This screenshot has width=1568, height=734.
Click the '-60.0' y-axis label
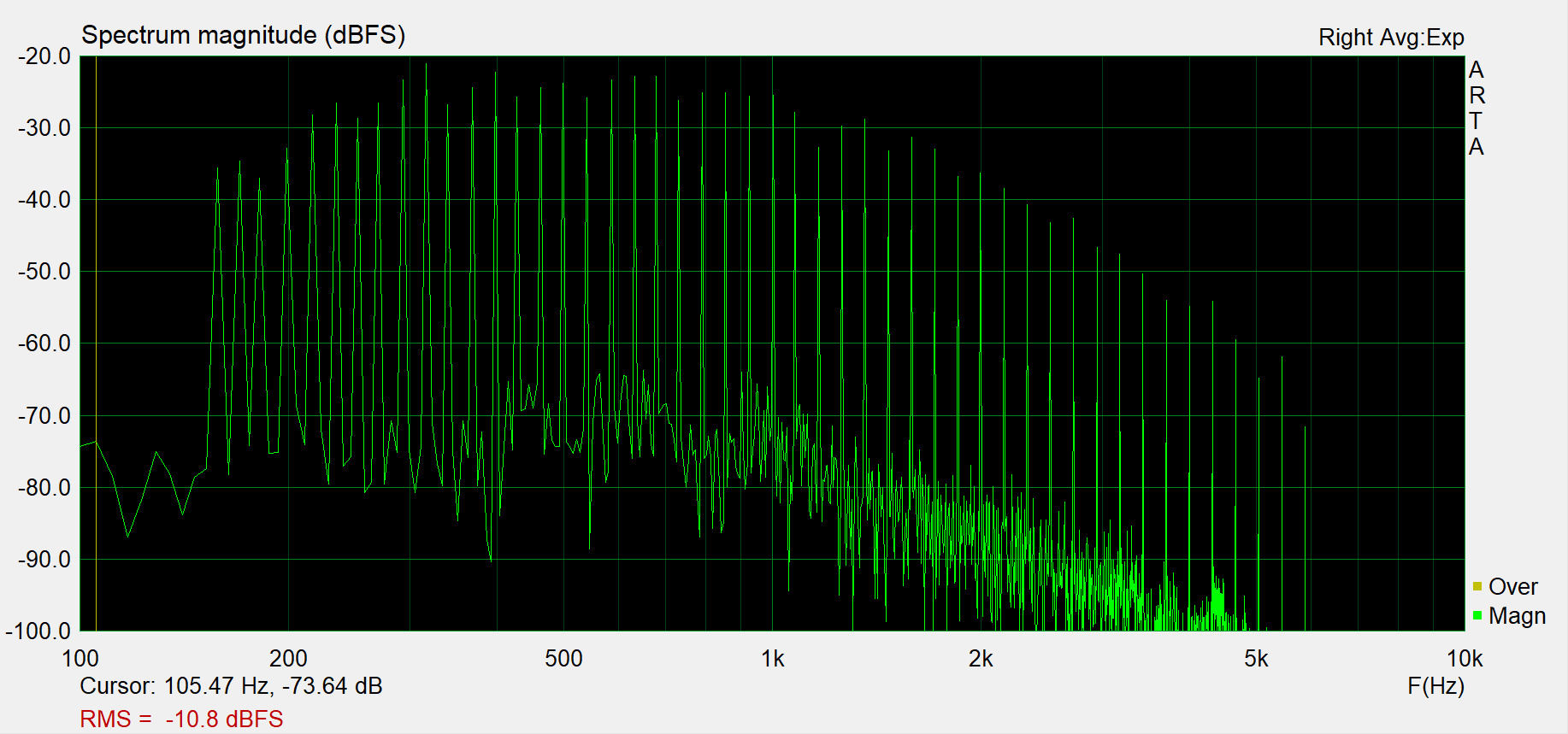pos(44,344)
